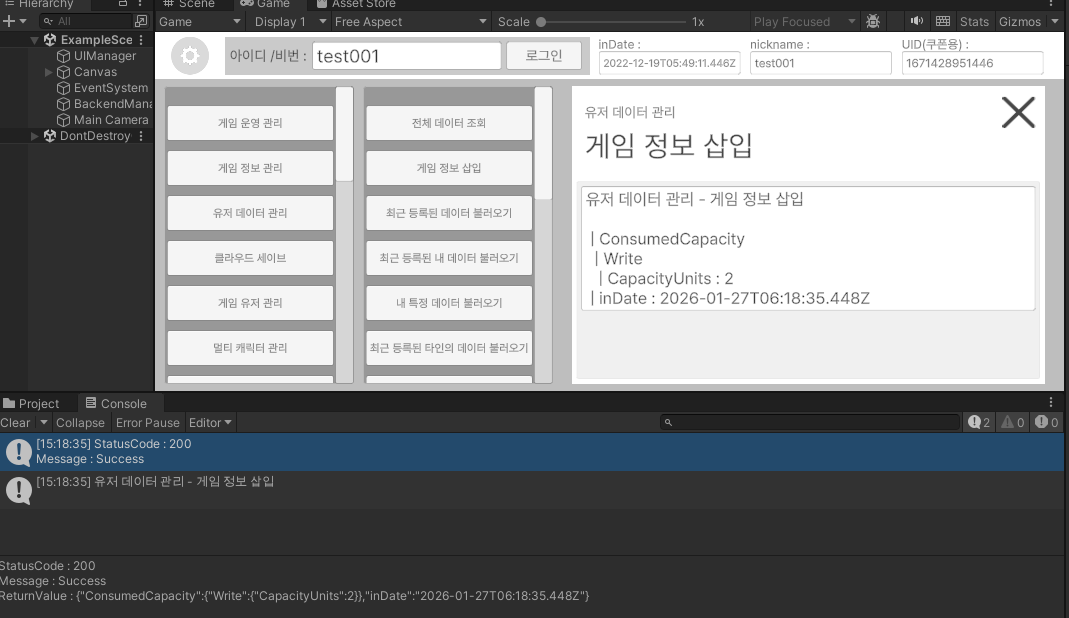The height and width of the screenshot is (618, 1069).
Task: Toggle console error message filter
Action: click(x=1046, y=423)
